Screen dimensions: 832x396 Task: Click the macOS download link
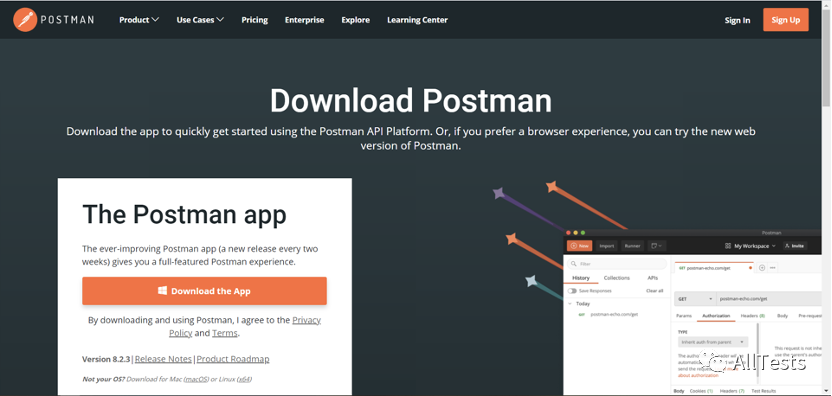pyautogui.click(x=197, y=379)
